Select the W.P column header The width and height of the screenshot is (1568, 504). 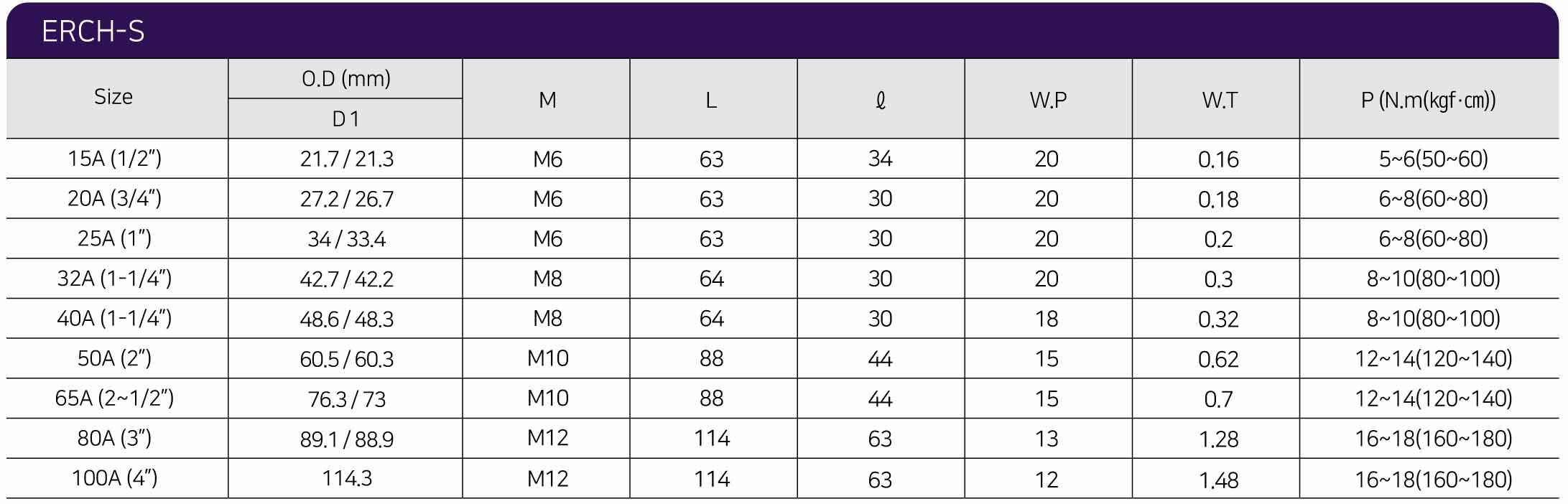(1048, 100)
